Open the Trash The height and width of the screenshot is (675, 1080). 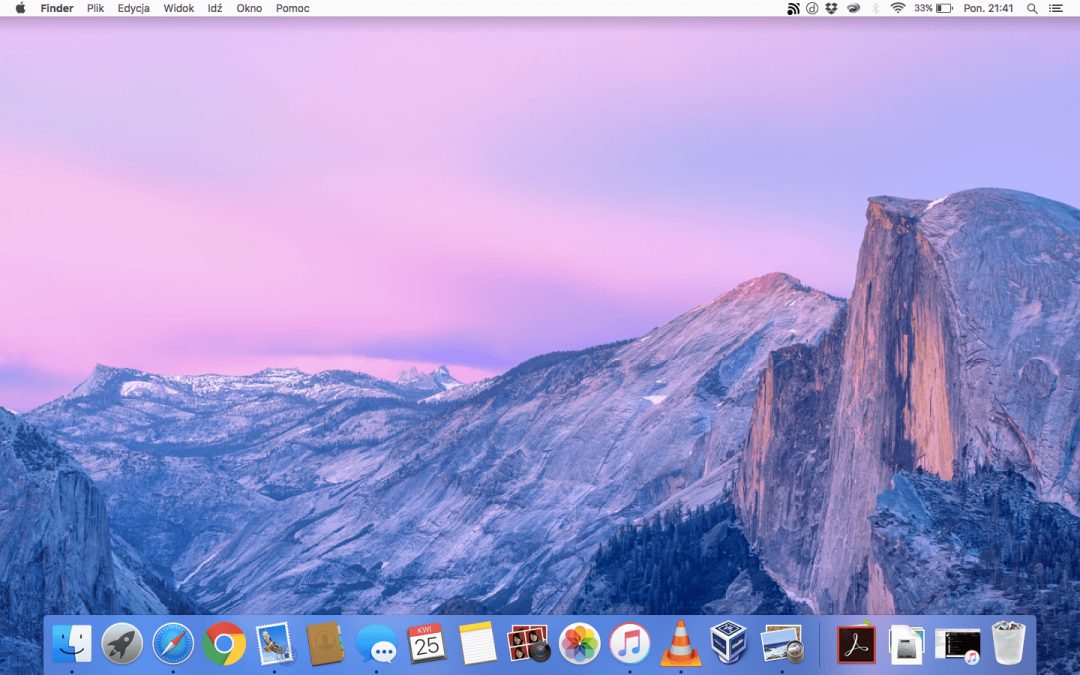[1009, 644]
